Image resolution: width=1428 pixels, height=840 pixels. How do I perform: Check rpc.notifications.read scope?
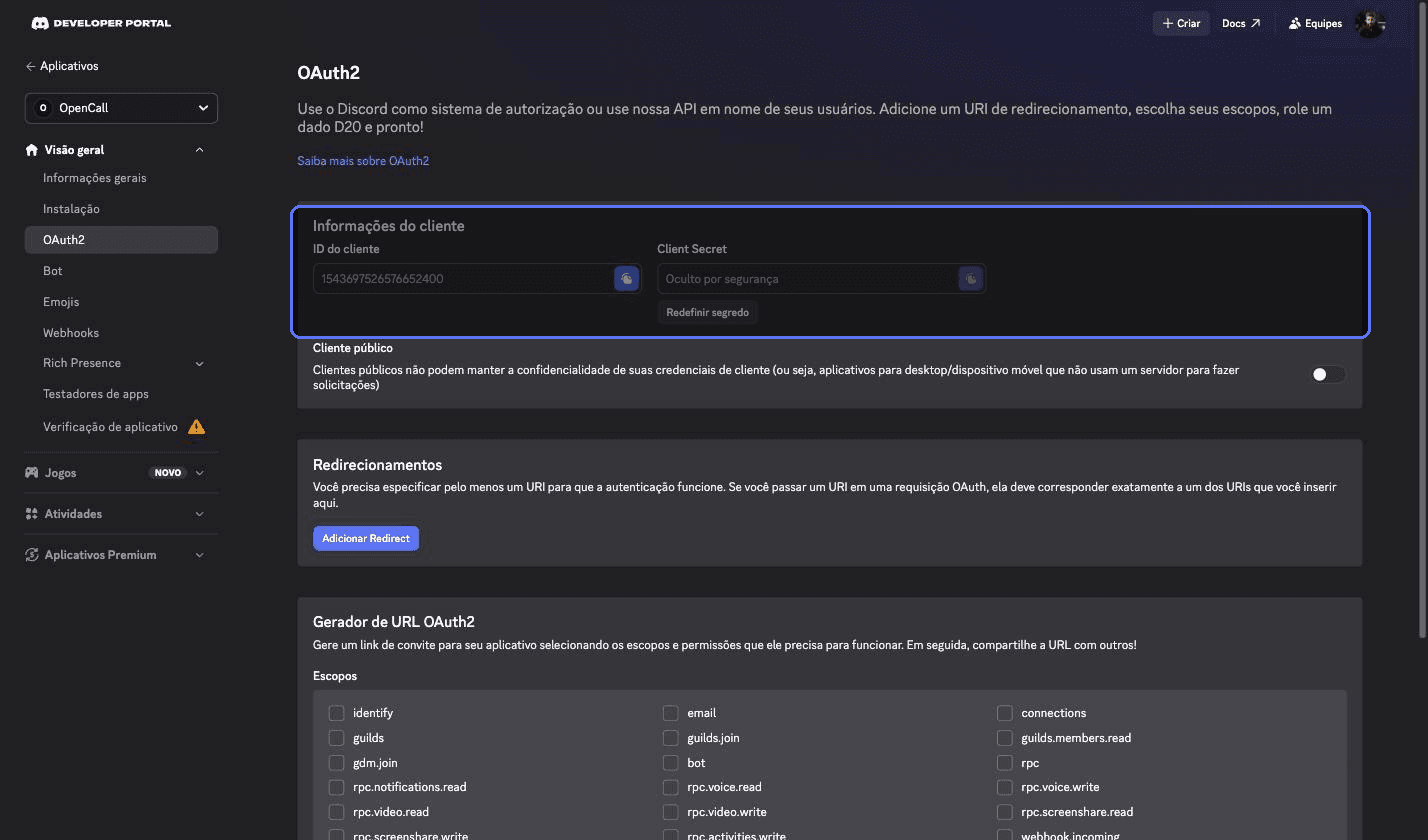336,787
